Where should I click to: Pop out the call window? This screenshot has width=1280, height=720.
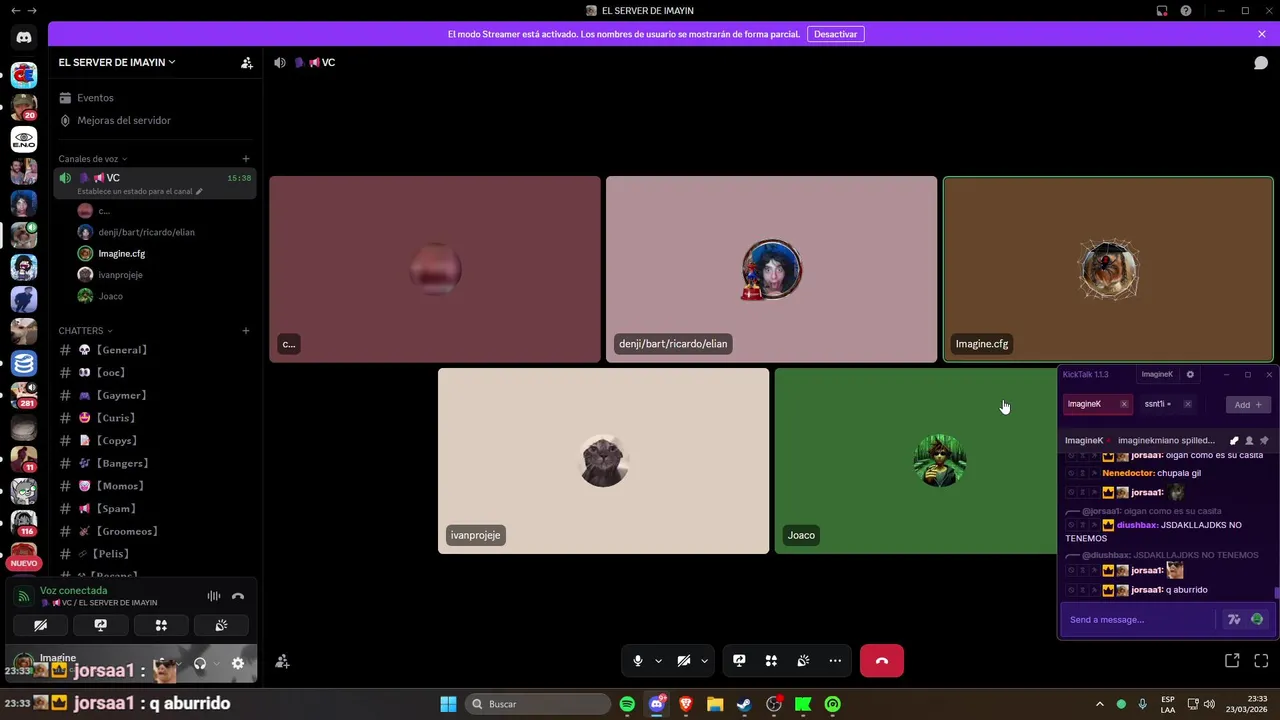[x=1232, y=661]
